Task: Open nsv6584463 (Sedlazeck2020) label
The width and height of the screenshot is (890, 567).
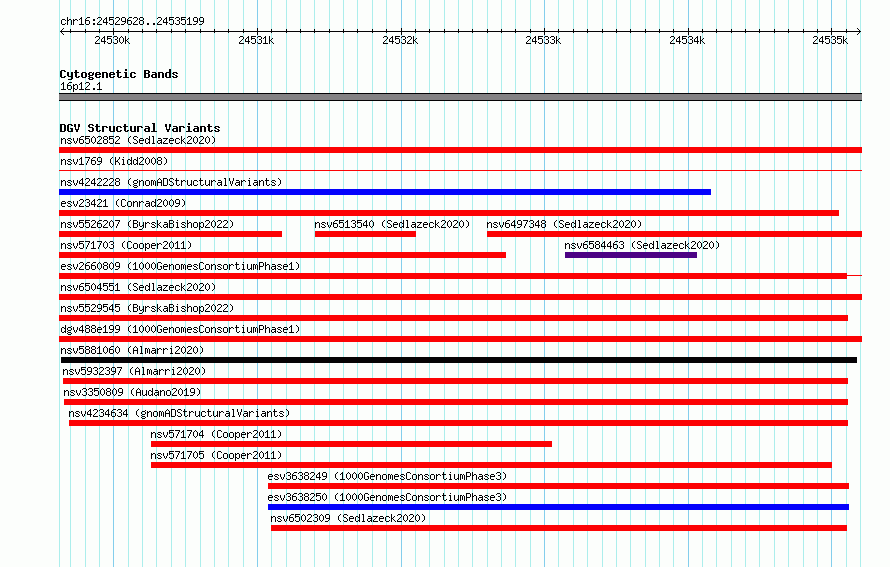Action: coord(642,245)
